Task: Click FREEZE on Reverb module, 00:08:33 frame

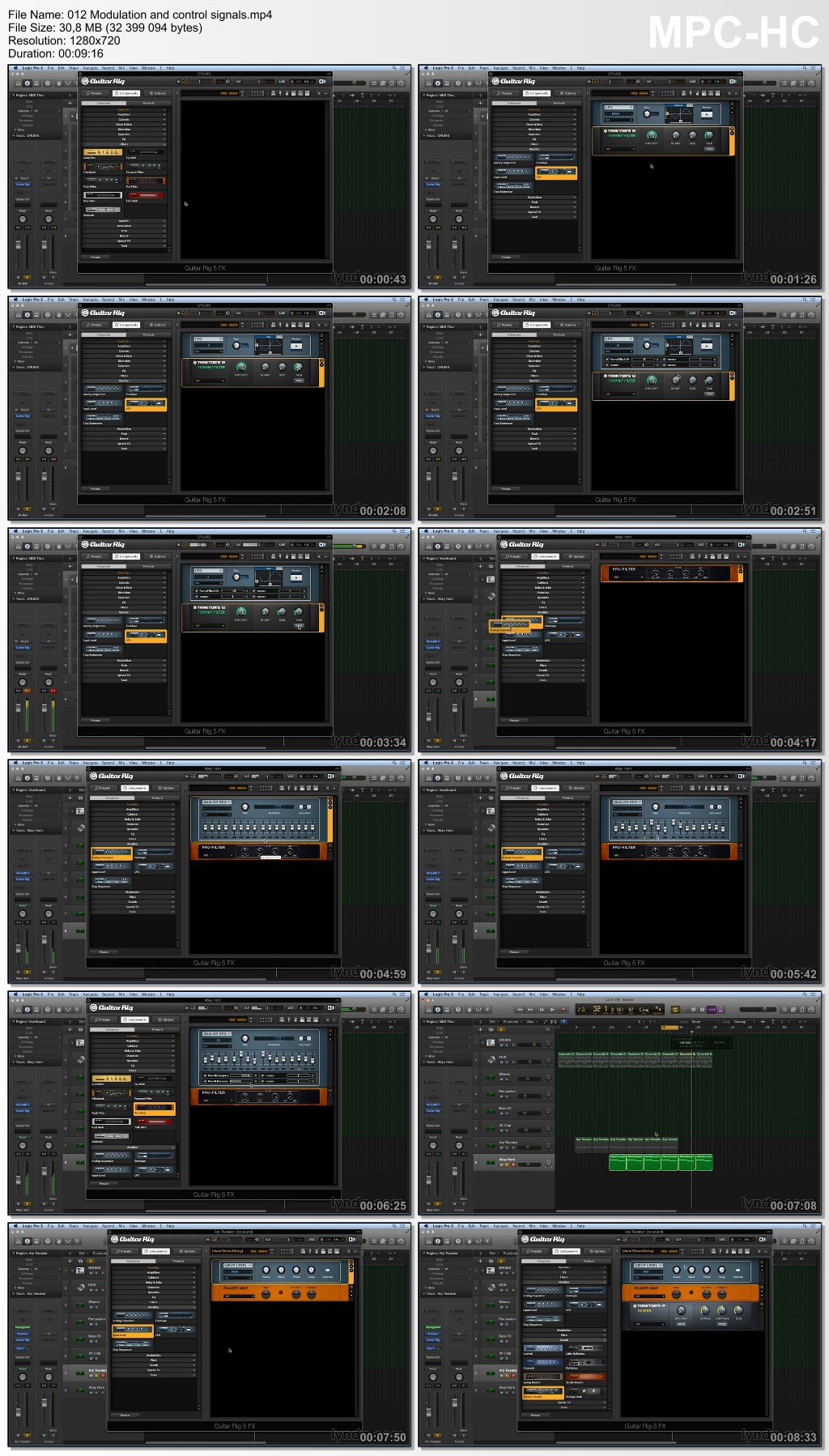Action: coord(722,1324)
